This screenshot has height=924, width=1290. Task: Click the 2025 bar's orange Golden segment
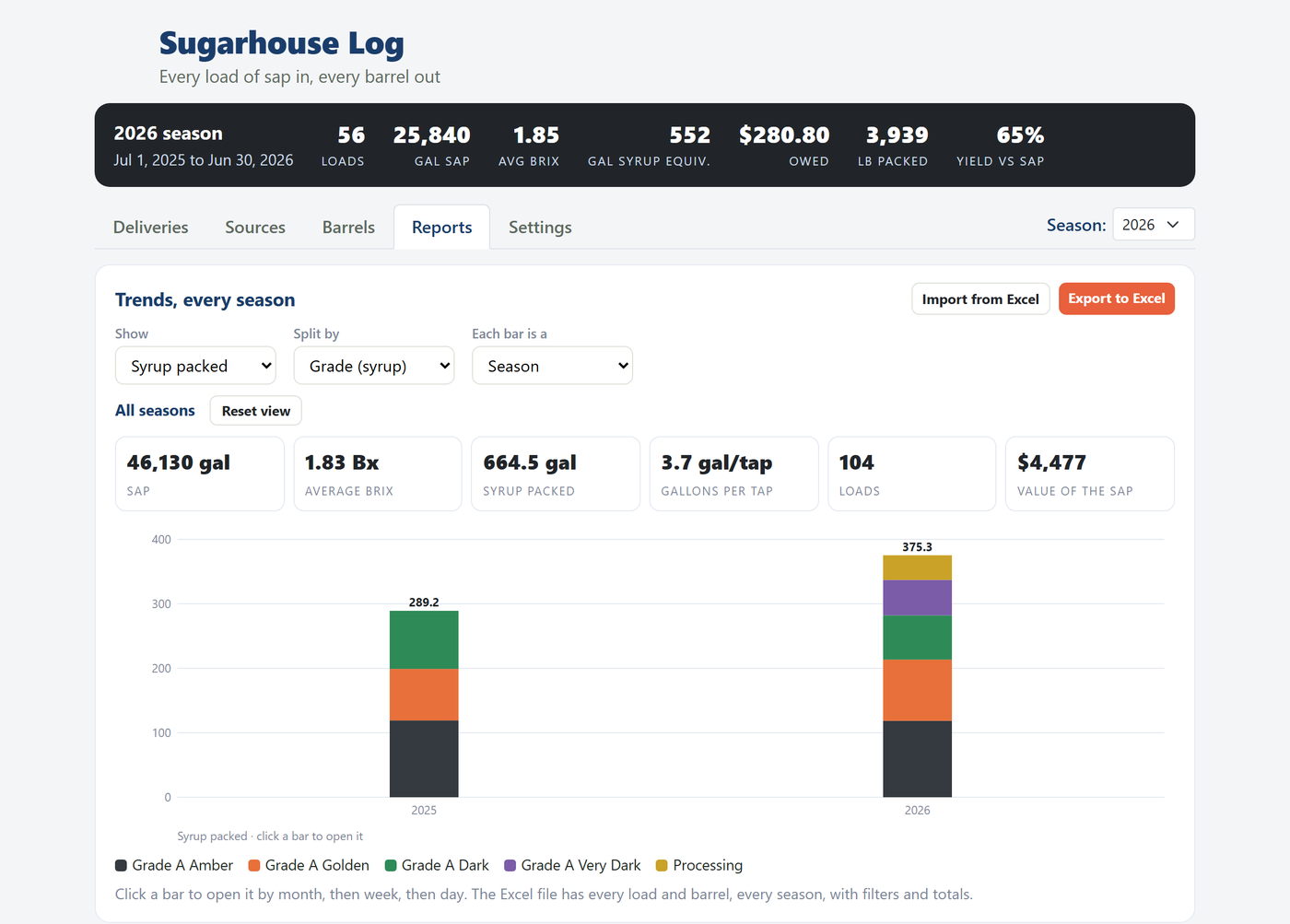tap(424, 695)
